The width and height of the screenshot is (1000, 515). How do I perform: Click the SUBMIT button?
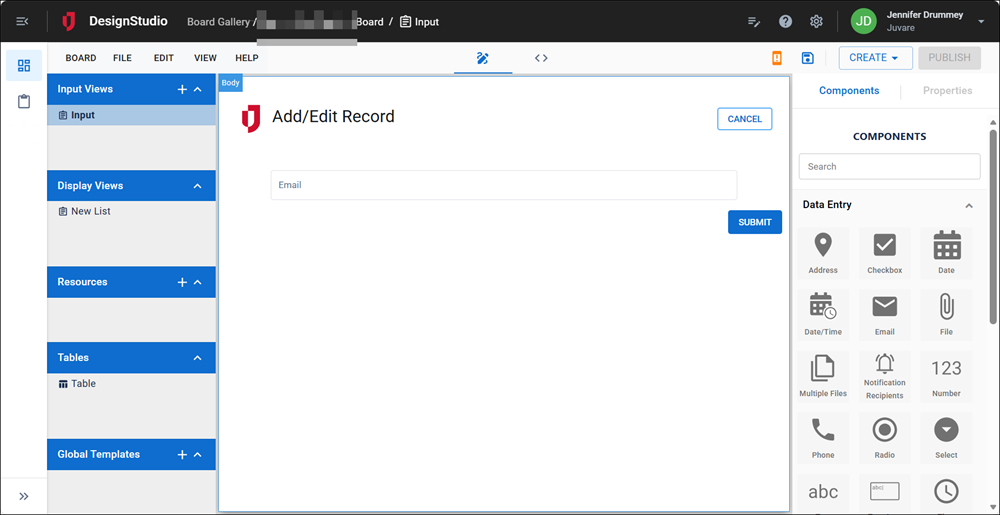(x=755, y=222)
